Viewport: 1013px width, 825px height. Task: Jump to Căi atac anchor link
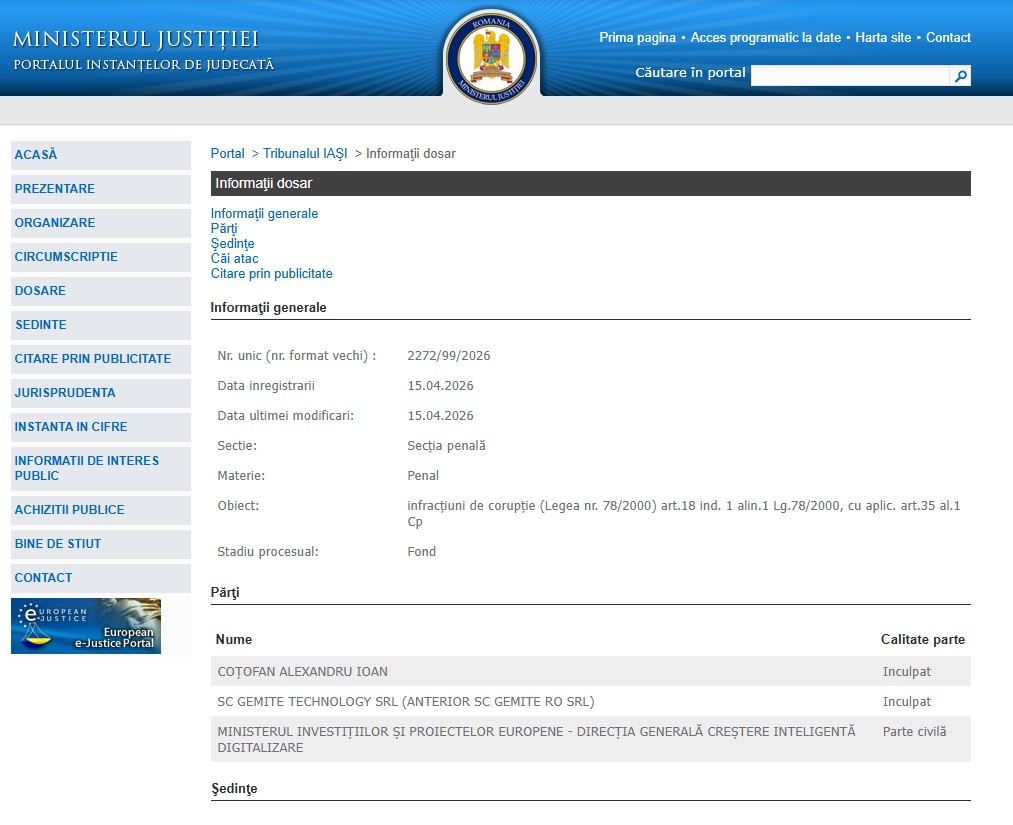(234, 259)
